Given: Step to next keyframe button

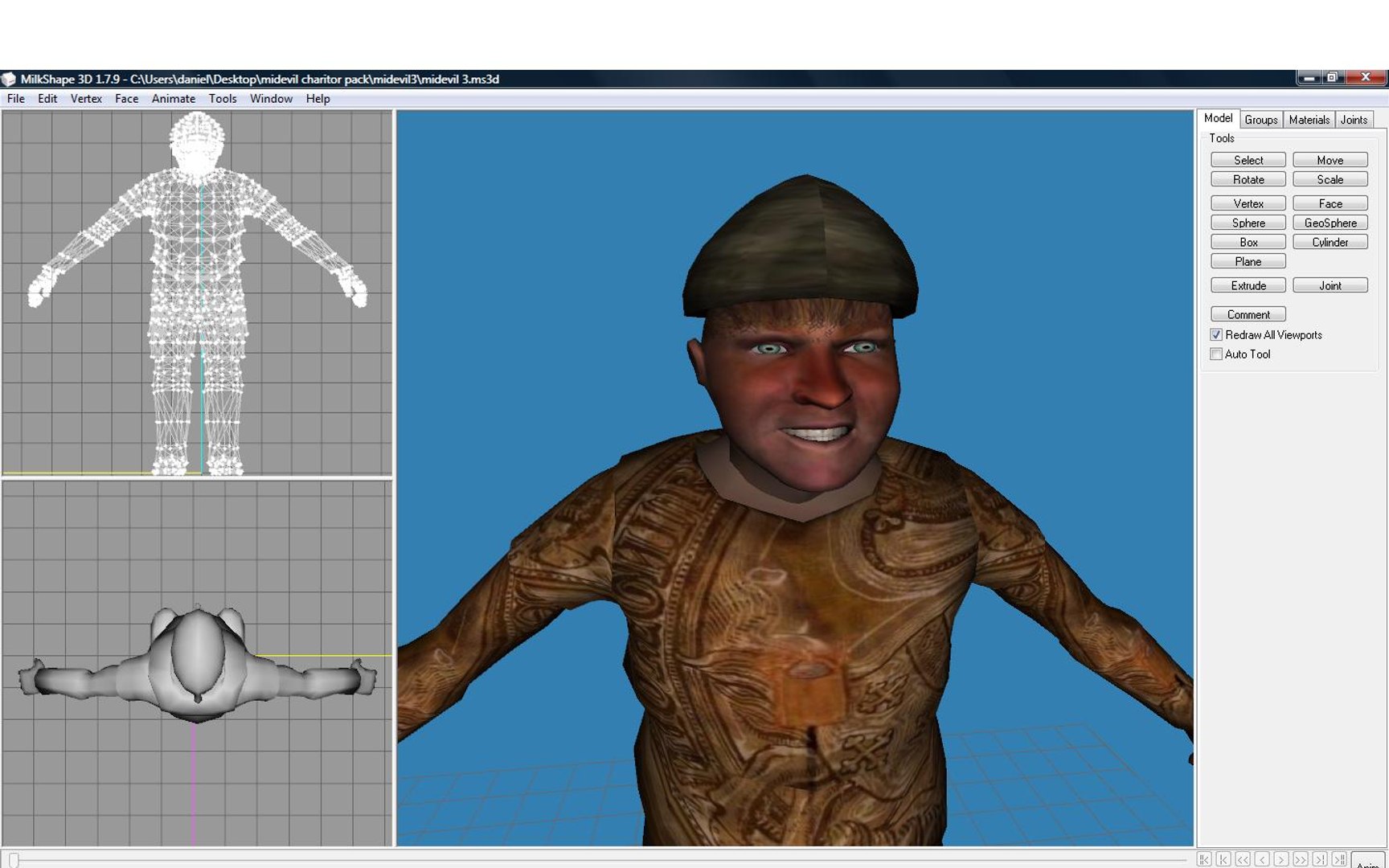Looking at the screenshot, I should coord(1320,859).
